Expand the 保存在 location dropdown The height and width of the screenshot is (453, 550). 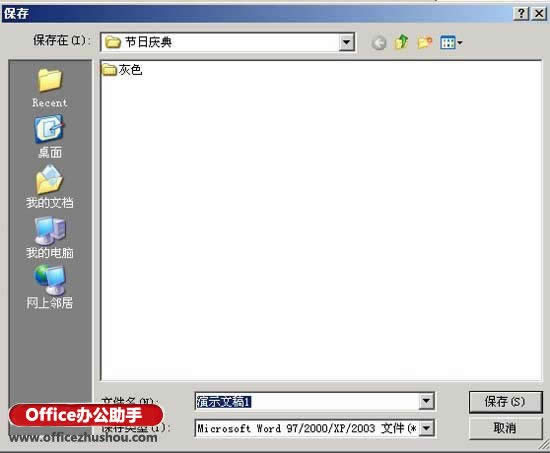[346, 42]
